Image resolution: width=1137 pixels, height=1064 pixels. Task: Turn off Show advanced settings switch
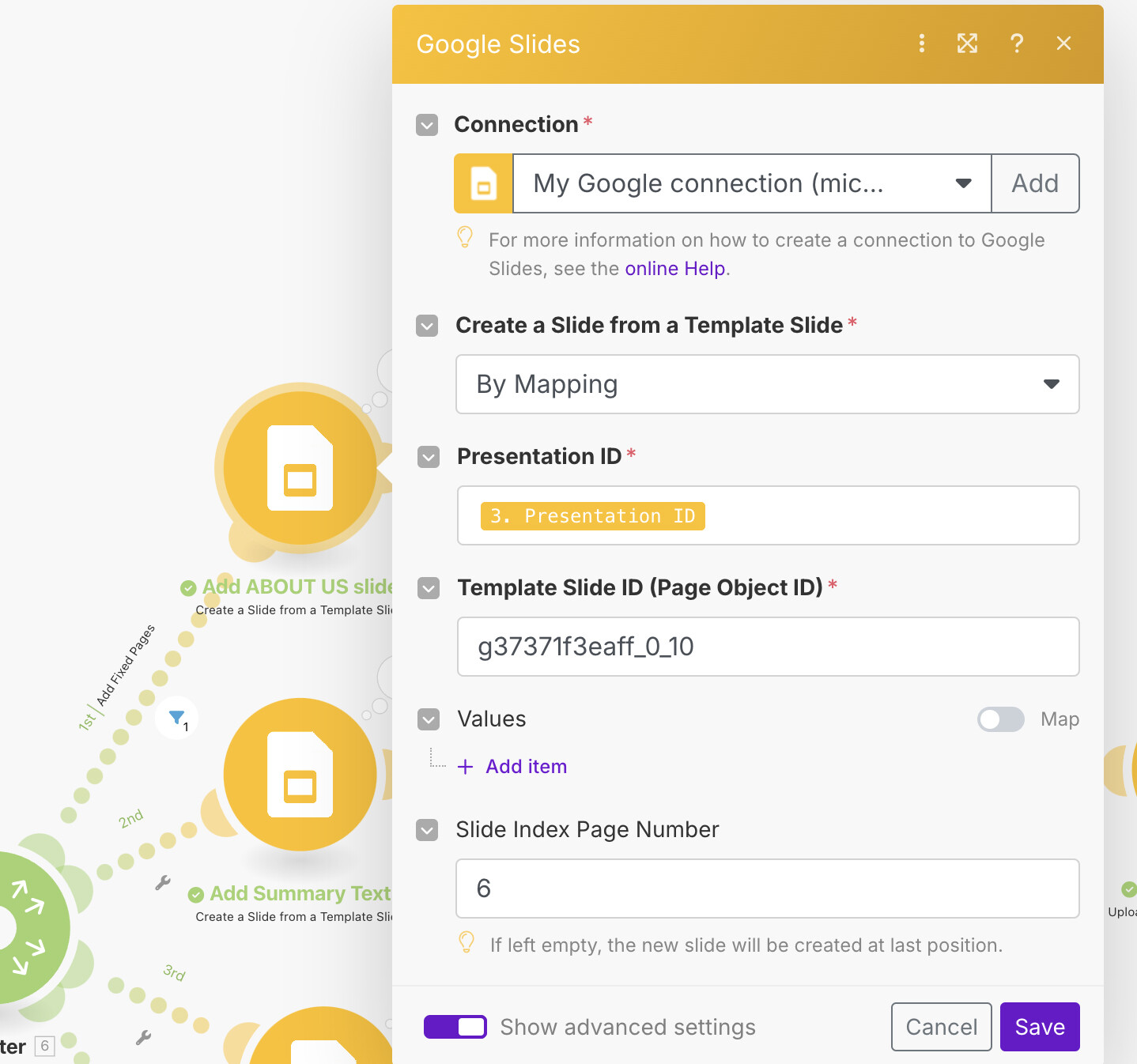pyautogui.click(x=455, y=1027)
